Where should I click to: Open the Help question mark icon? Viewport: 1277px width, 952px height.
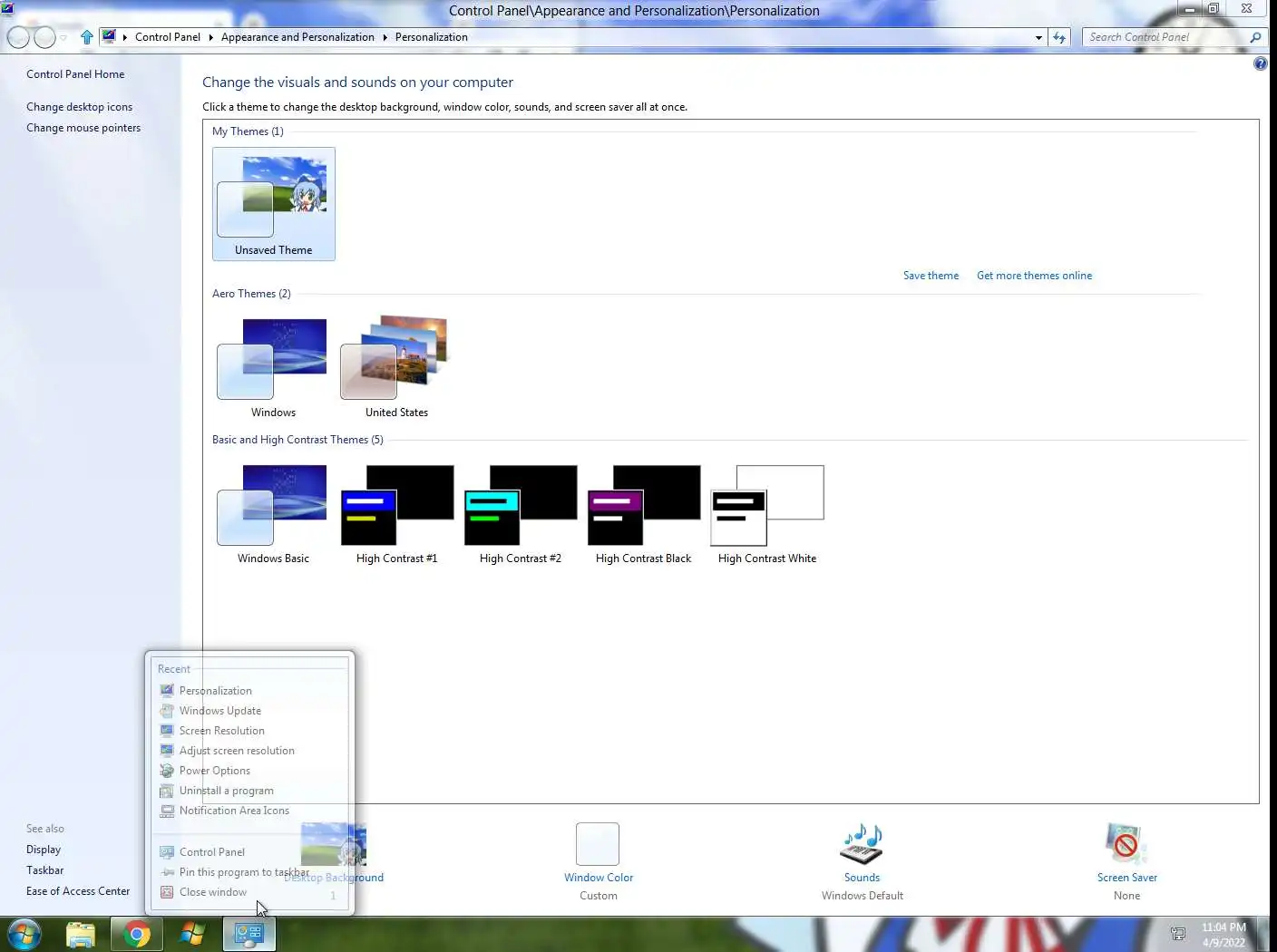1260,63
